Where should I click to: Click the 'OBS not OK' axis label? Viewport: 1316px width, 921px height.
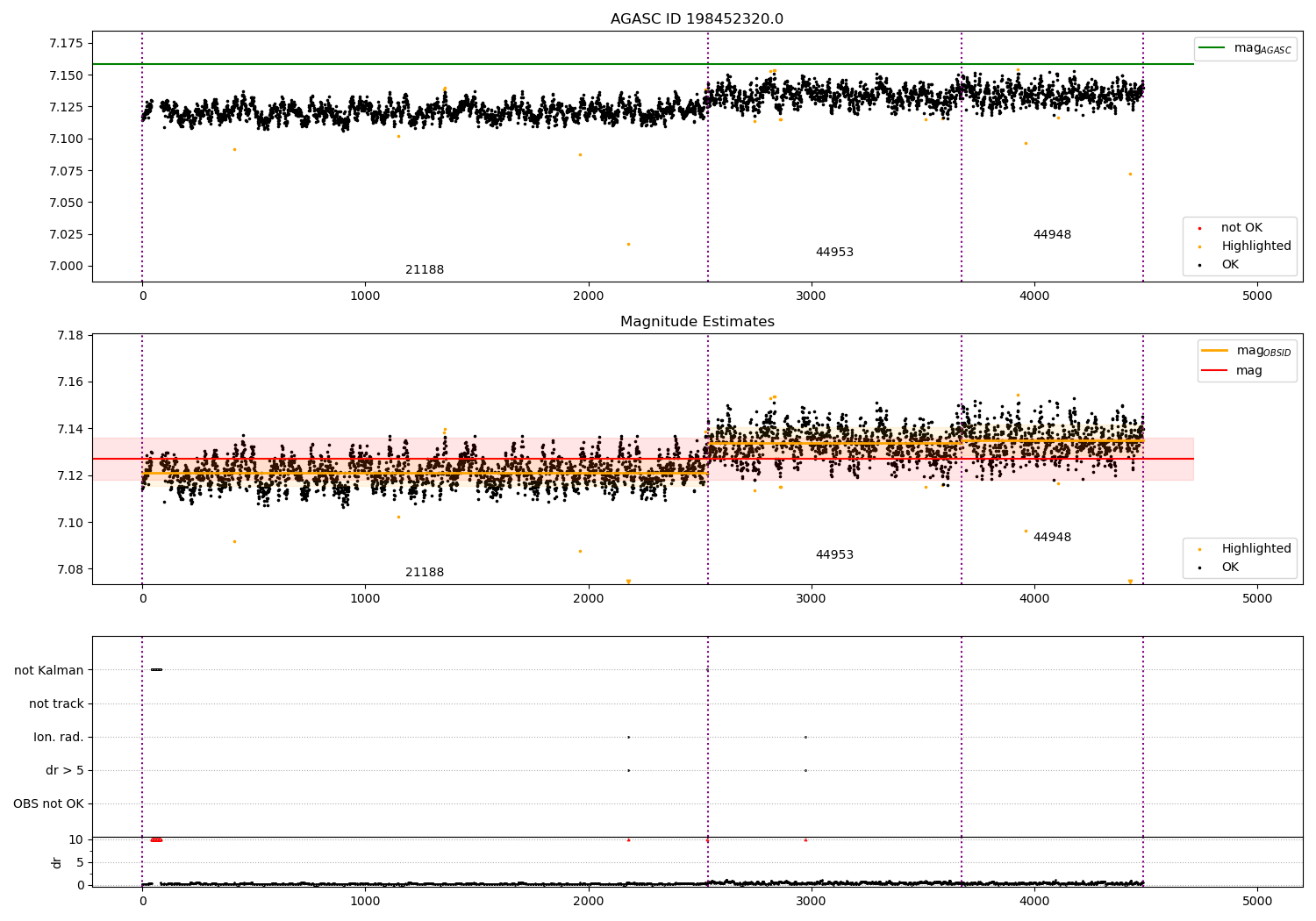pos(48,804)
